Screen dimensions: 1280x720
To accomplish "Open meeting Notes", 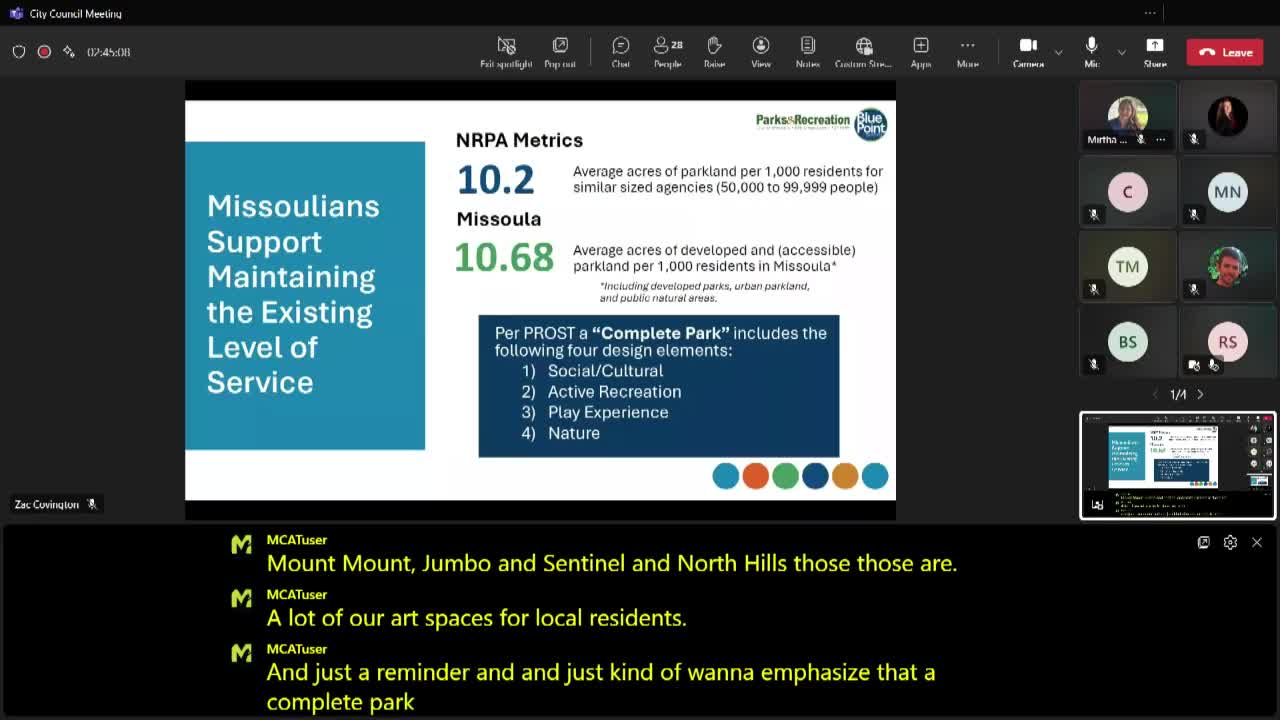I will point(807,52).
